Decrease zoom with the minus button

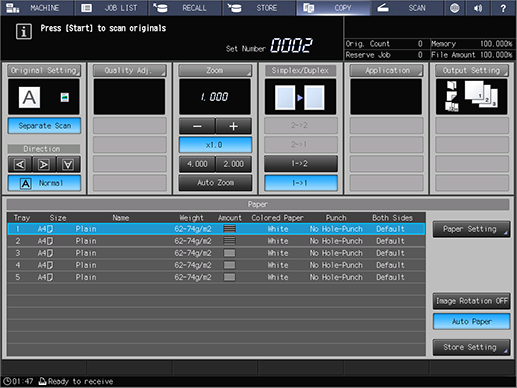pos(197,126)
